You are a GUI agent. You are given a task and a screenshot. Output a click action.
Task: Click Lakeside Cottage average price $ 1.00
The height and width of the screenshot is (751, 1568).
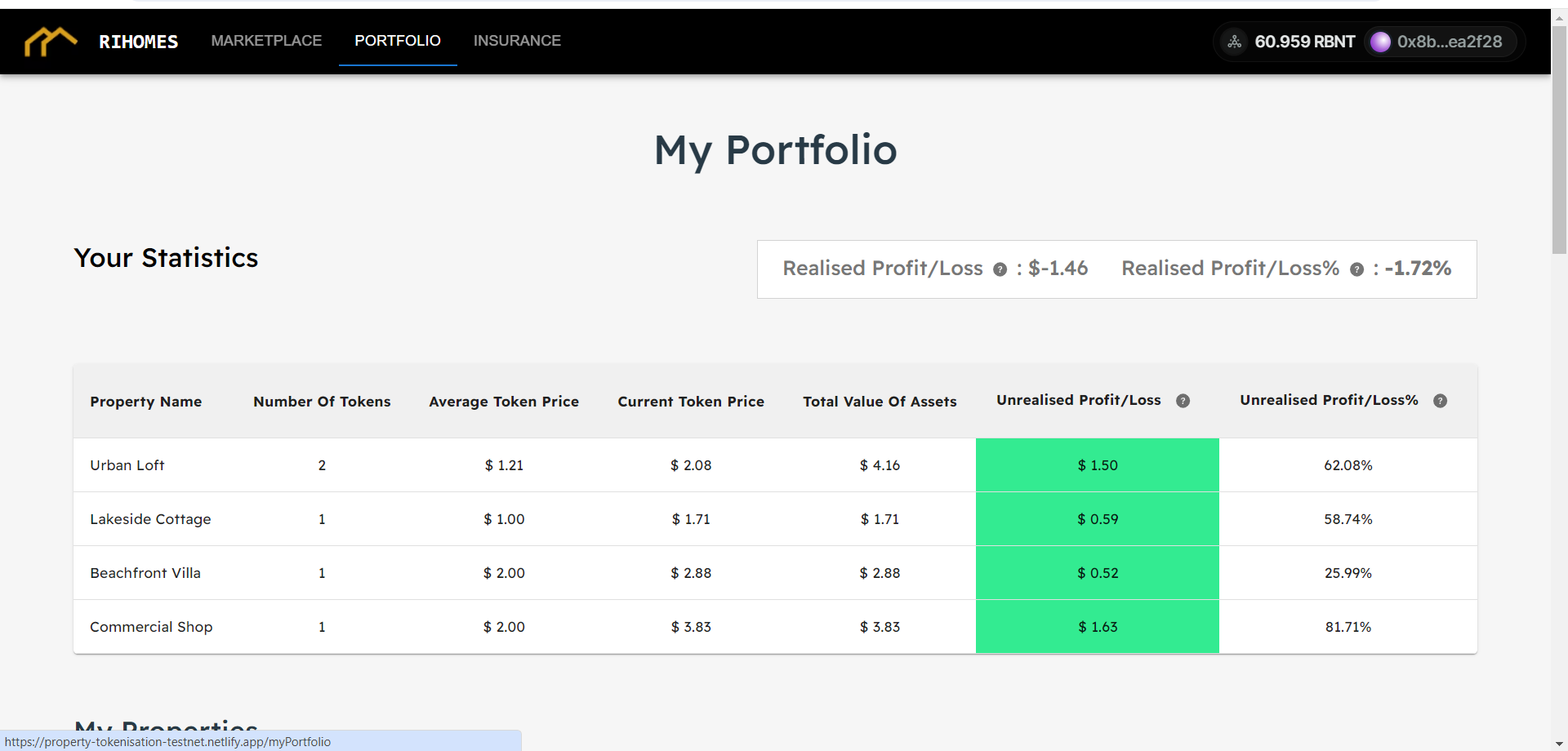(504, 519)
